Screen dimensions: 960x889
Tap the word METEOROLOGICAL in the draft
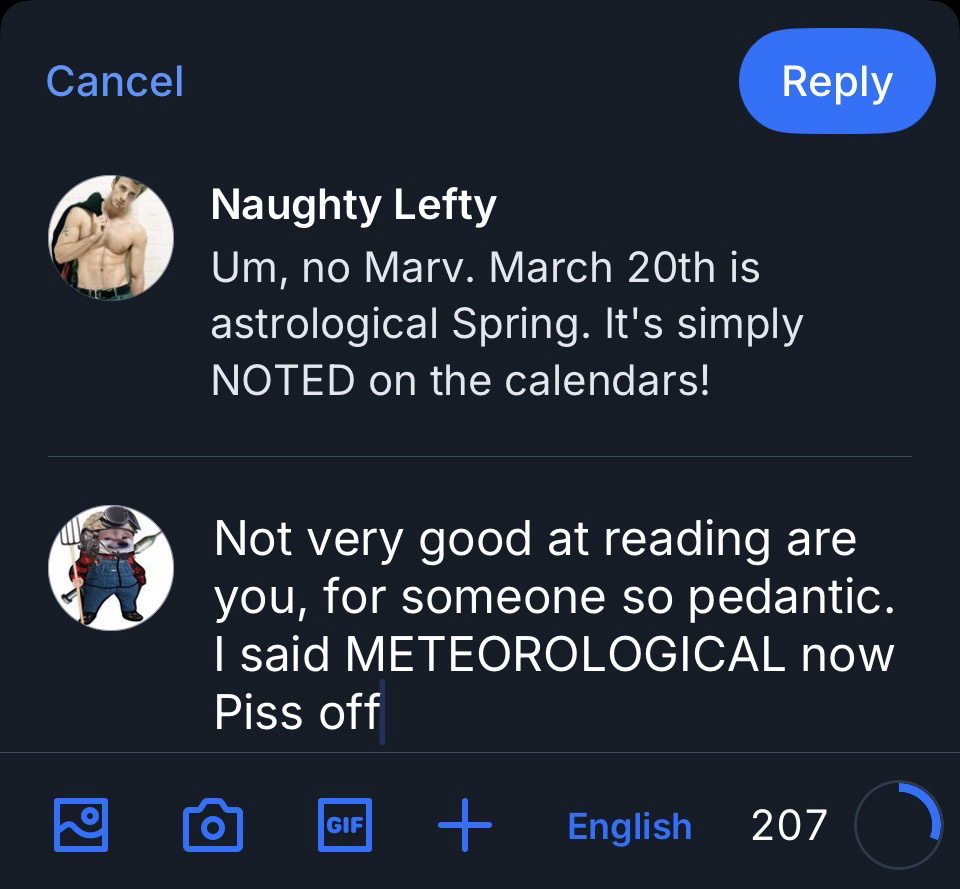(564, 655)
